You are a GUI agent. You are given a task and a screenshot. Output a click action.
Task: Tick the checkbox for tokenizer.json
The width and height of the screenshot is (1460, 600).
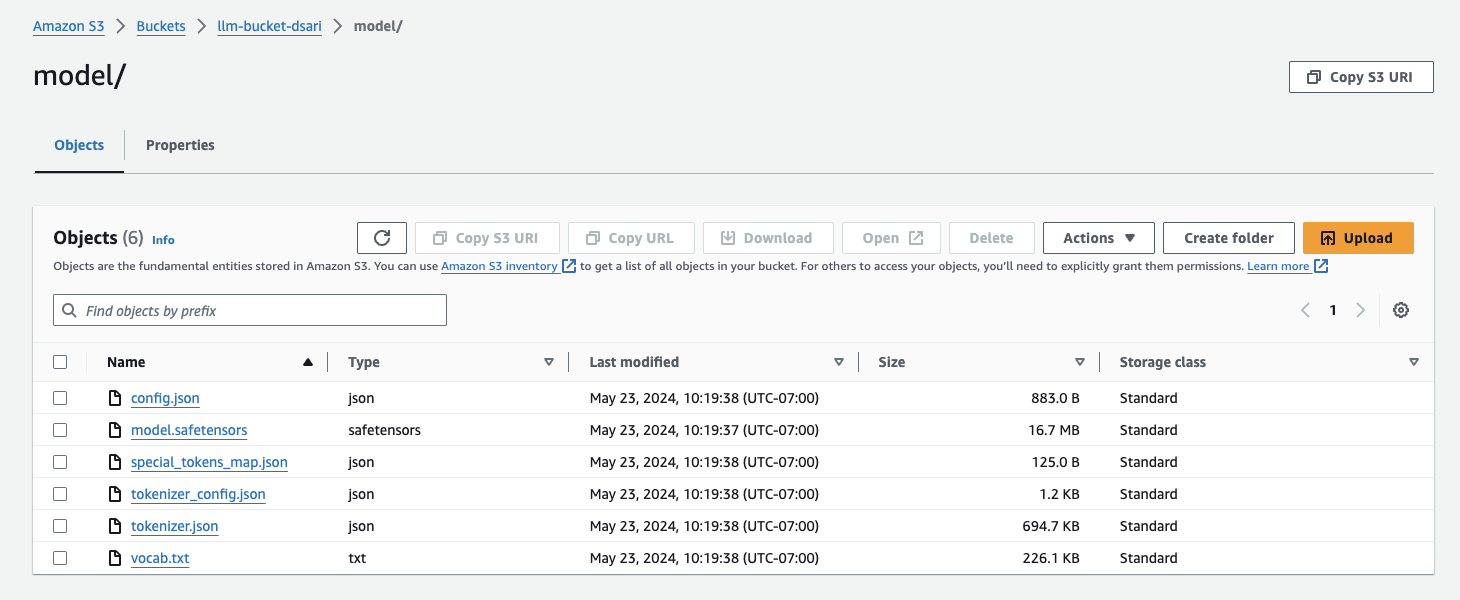click(60, 526)
